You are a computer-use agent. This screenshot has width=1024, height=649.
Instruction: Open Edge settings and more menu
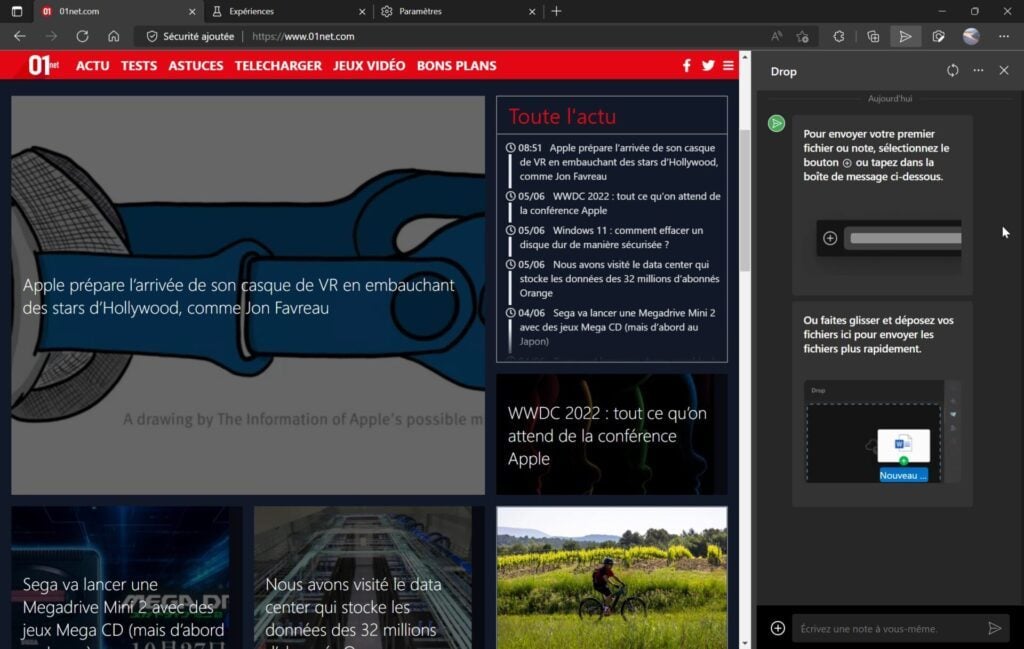1004,37
